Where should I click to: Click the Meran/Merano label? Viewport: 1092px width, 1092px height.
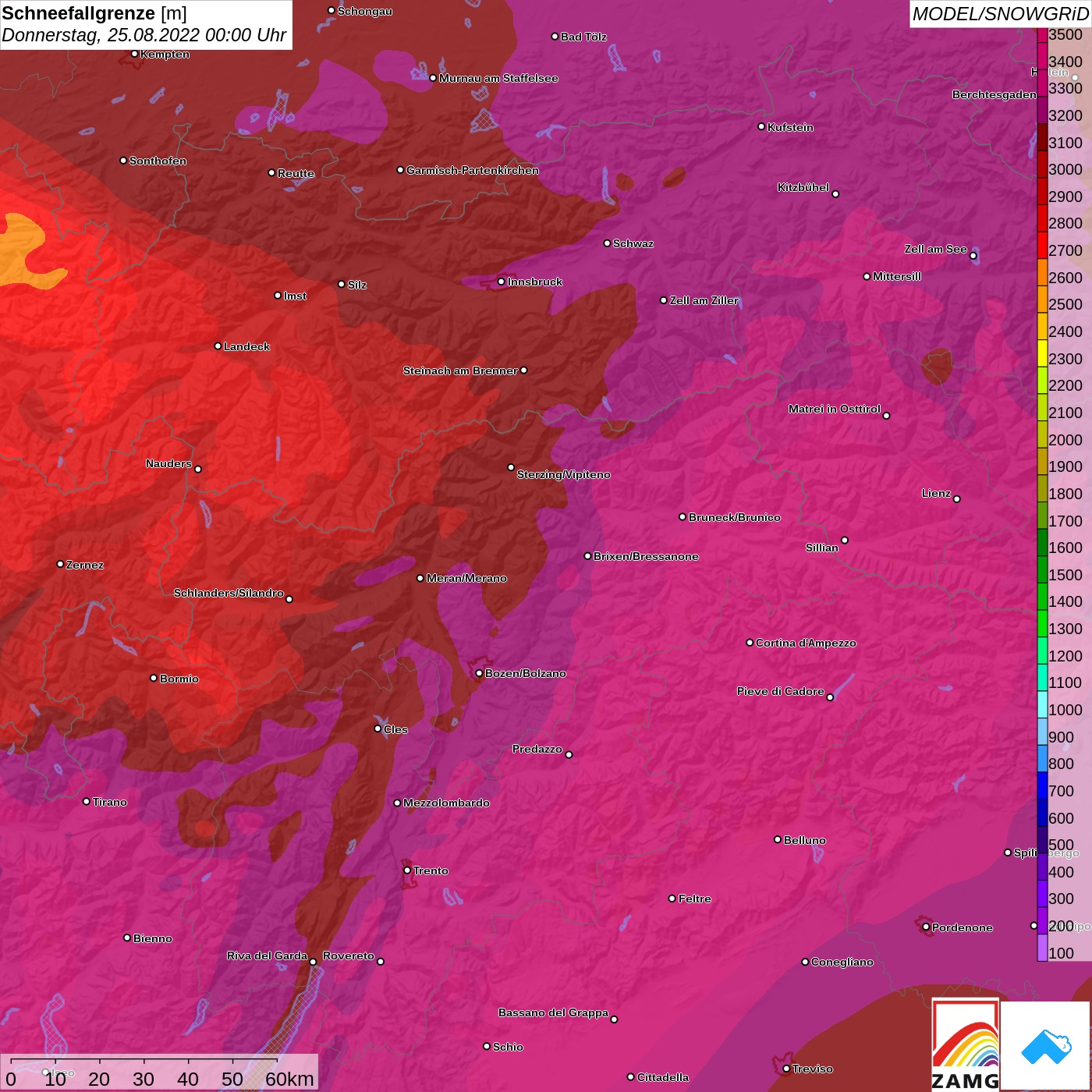coord(466,578)
